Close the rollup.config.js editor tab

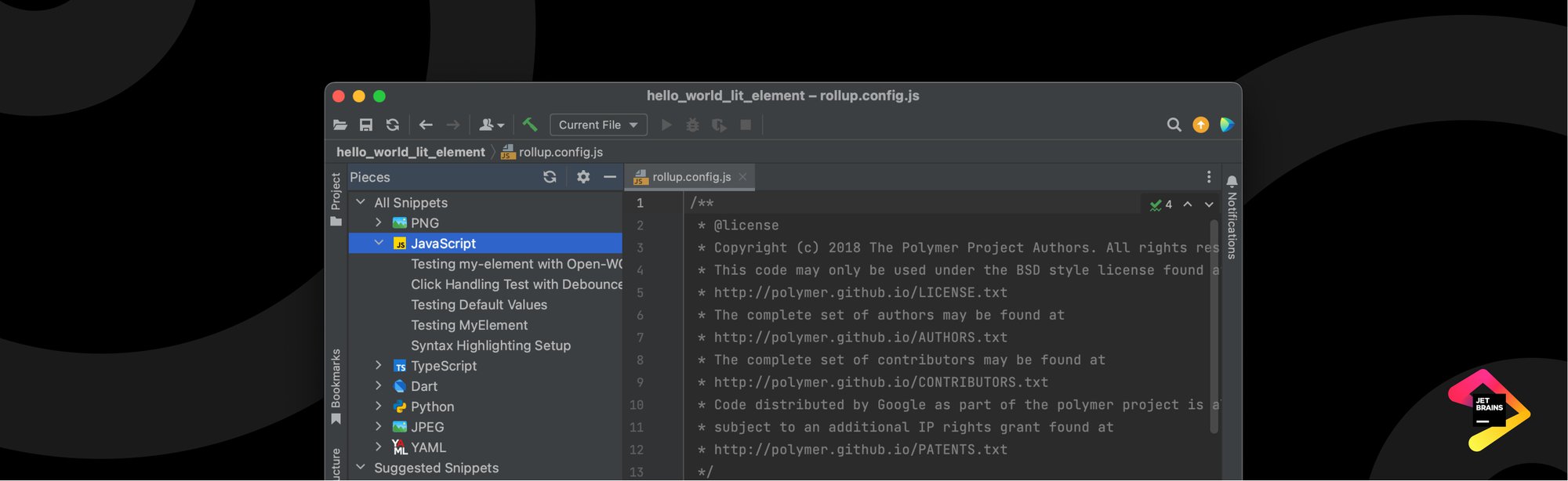742,177
